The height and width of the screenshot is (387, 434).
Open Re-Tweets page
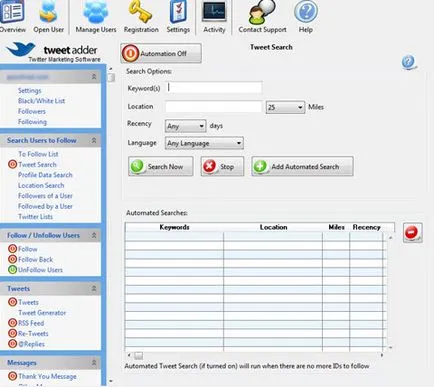[33, 333]
